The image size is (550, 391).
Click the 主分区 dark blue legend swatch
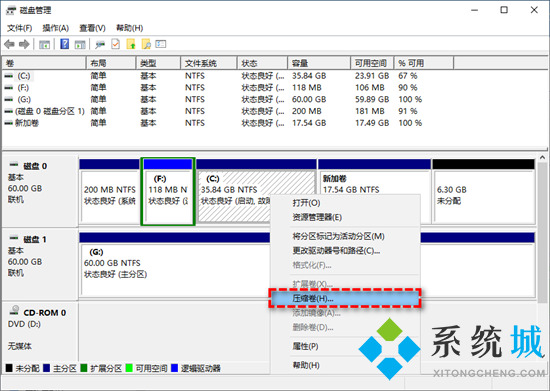coord(46,368)
